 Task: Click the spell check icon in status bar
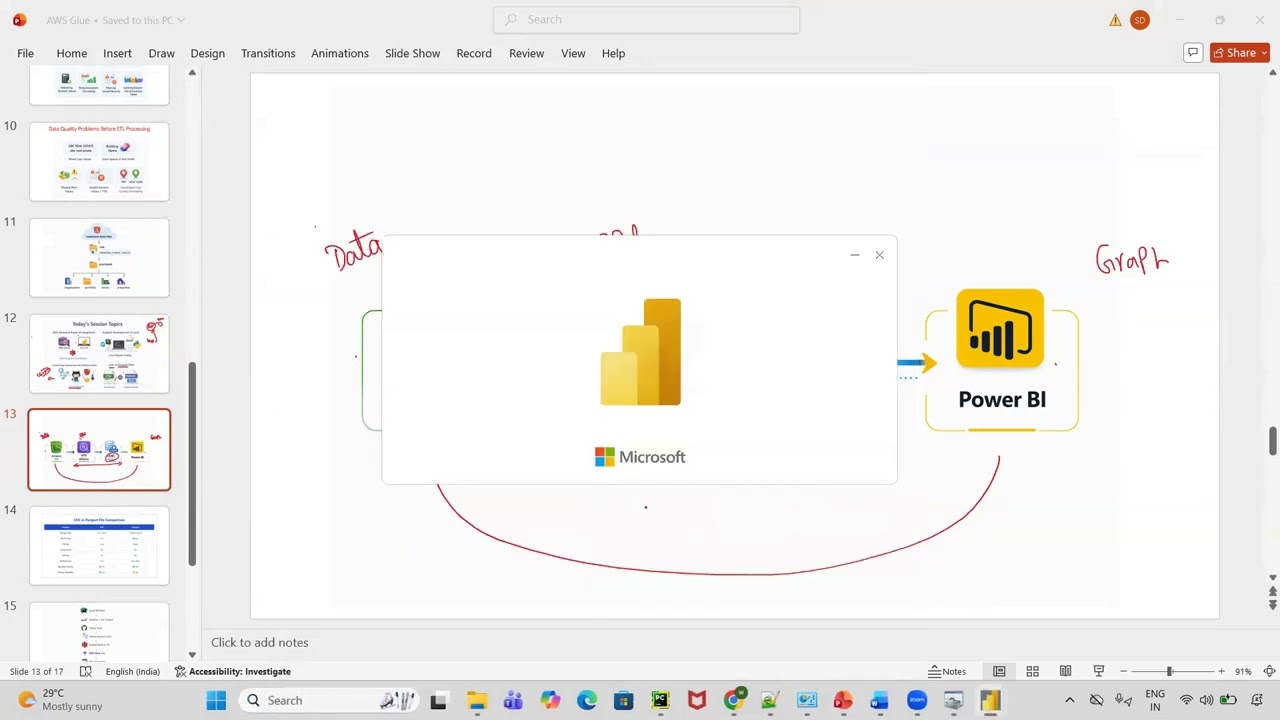tap(86, 671)
